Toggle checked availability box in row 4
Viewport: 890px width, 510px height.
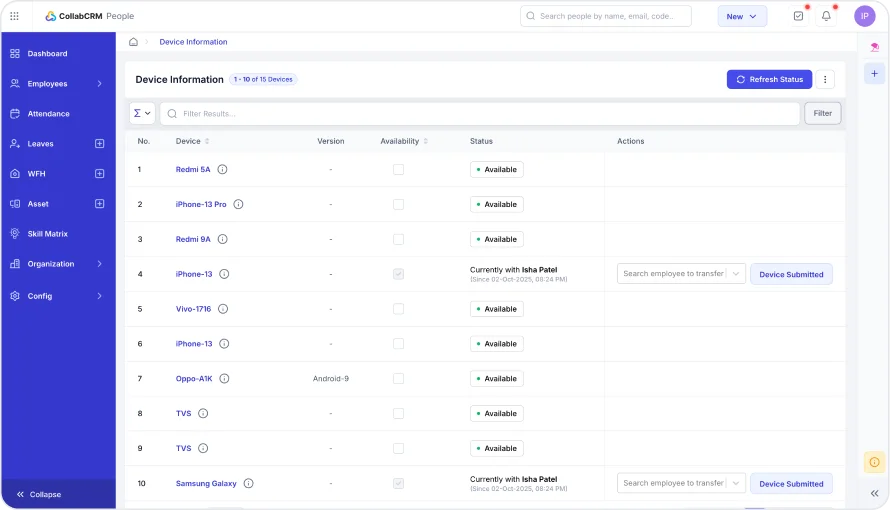click(398, 274)
